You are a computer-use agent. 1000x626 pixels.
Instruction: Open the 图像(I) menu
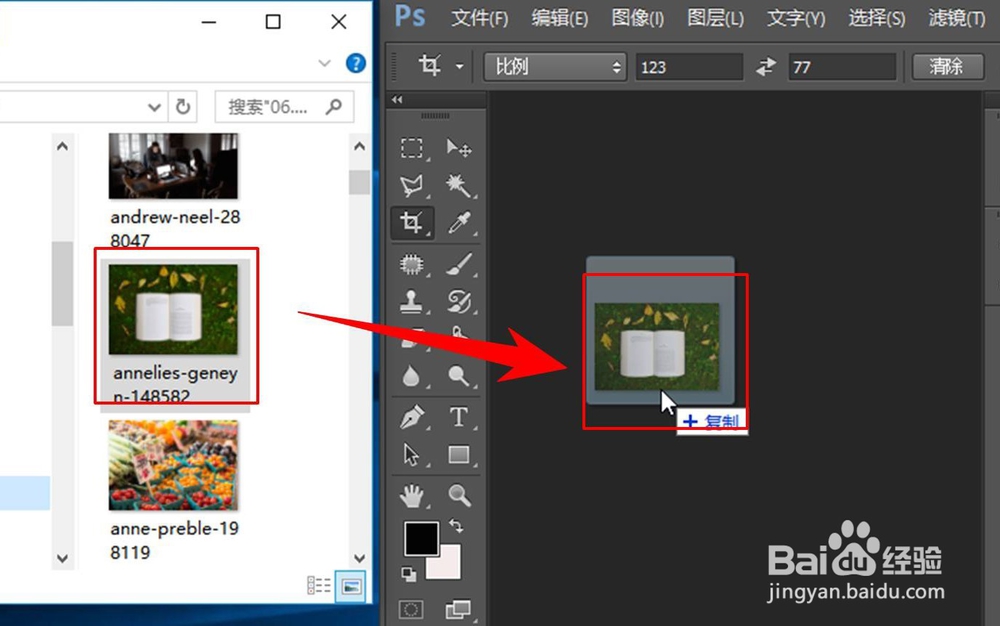[x=638, y=18]
